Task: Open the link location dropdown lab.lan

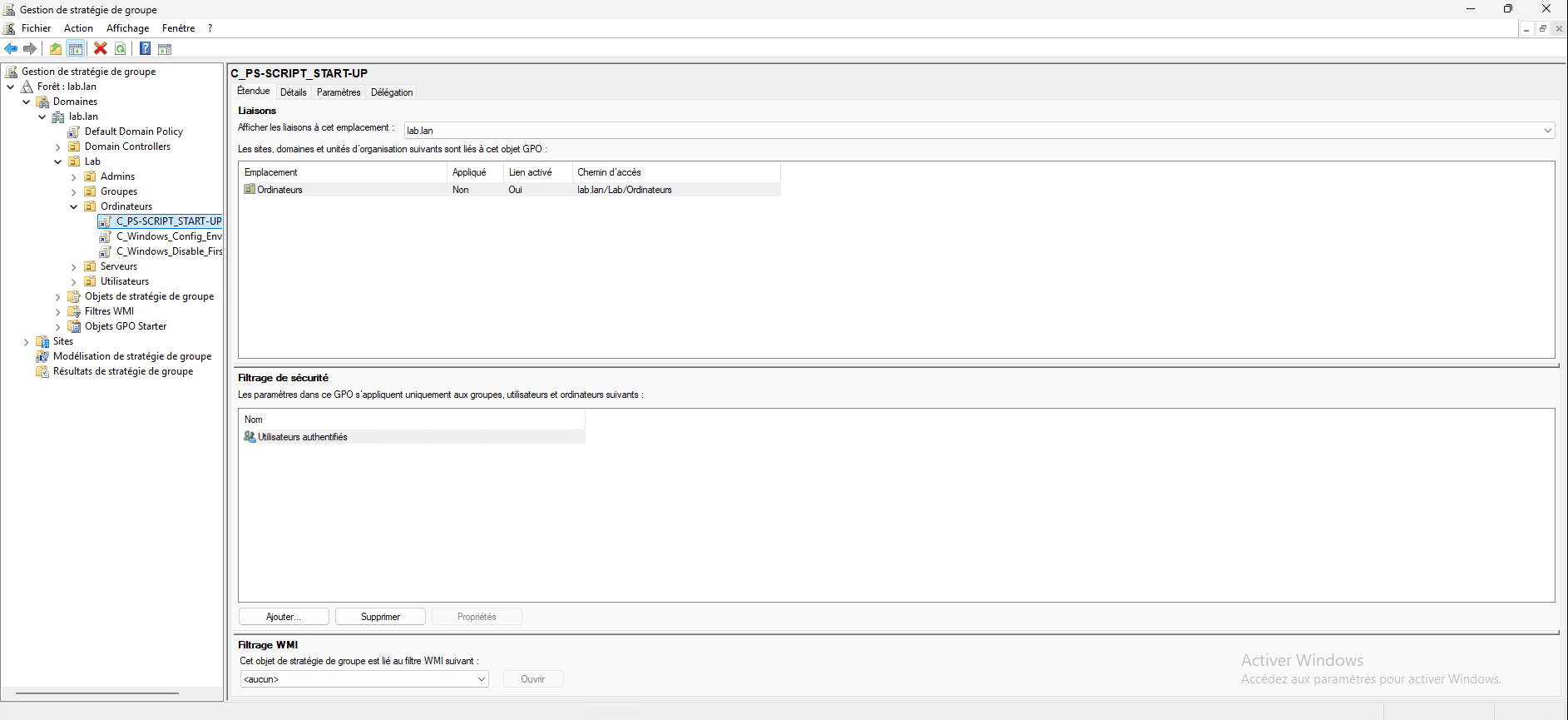Action: pyautogui.click(x=1547, y=131)
